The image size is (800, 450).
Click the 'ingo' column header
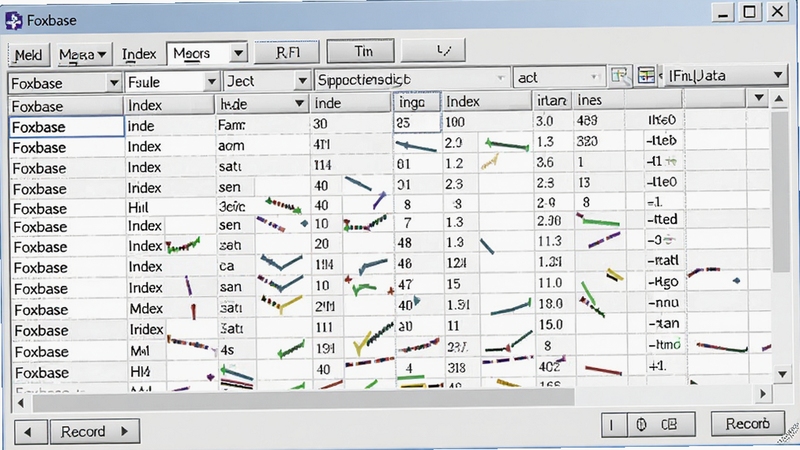417,103
